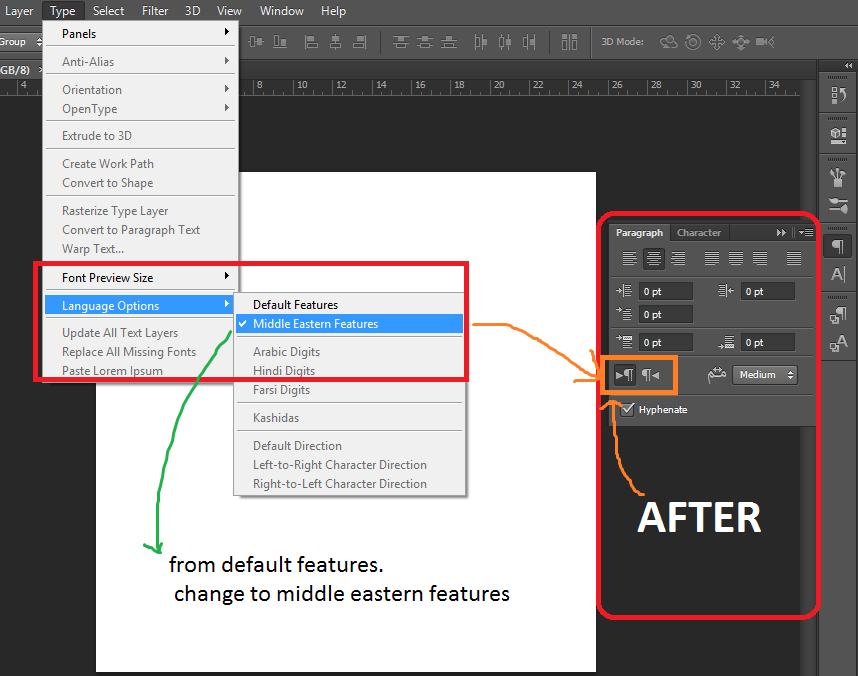
Task: Collapse panel with double-arrow button
Action: click(x=781, y=233)
